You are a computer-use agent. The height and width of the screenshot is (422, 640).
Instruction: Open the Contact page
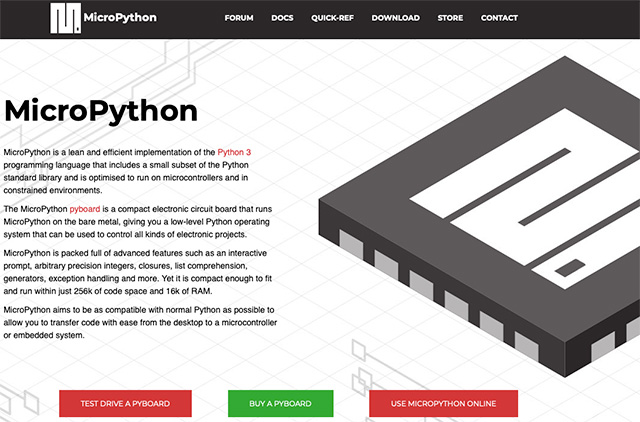point(499,18)
